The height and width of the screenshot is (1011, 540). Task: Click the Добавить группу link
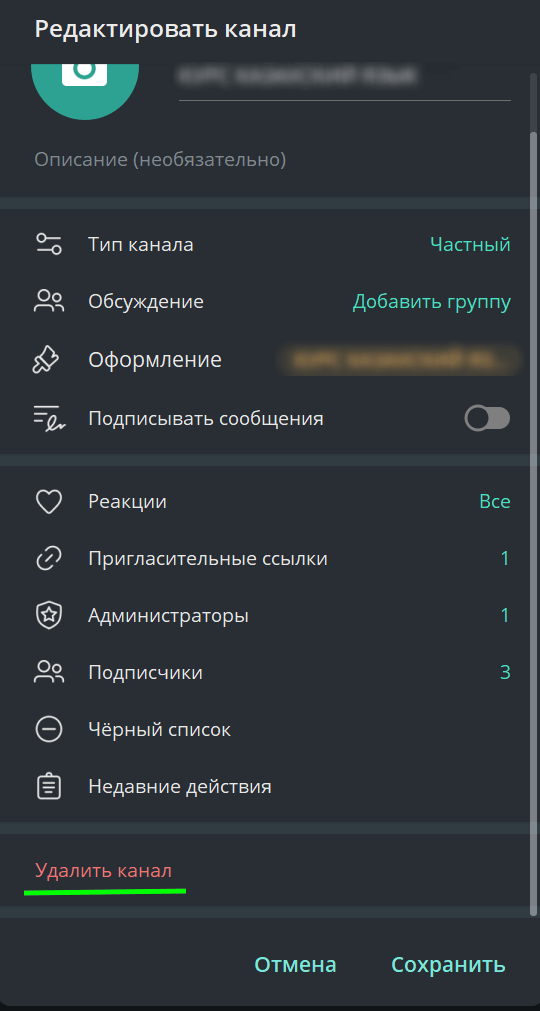(x=432, y=302)
